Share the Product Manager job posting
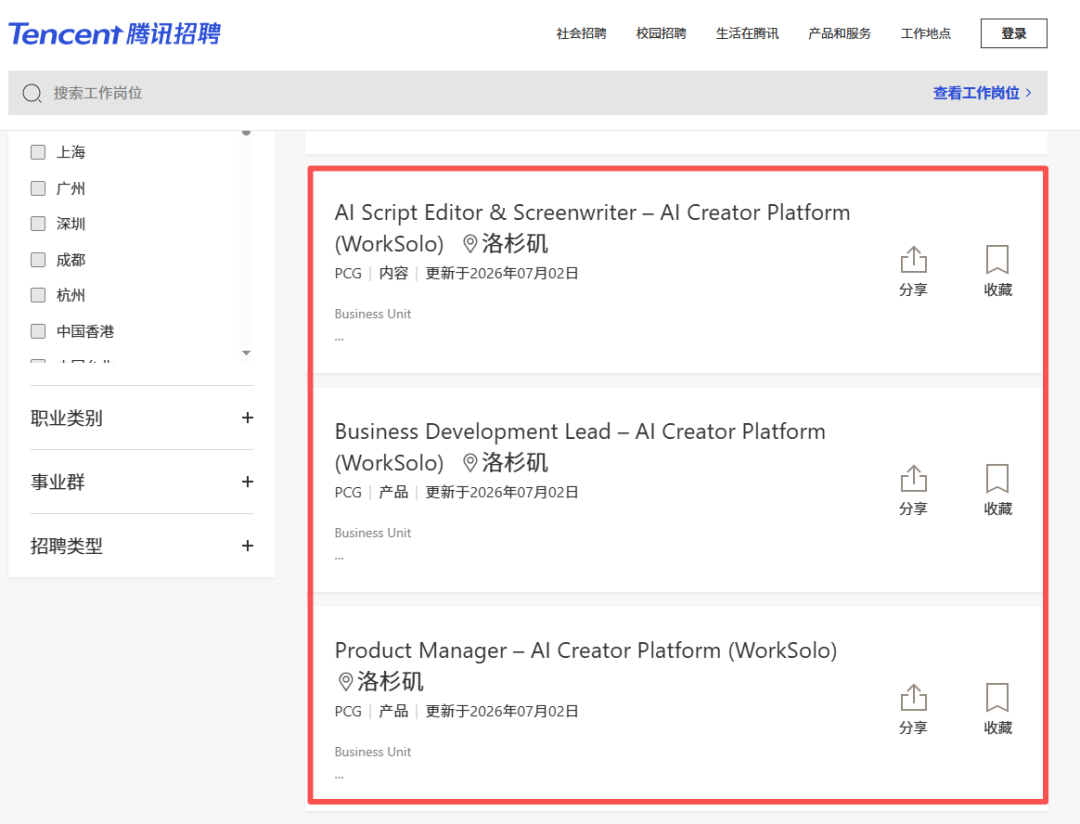 click(913, 710)
